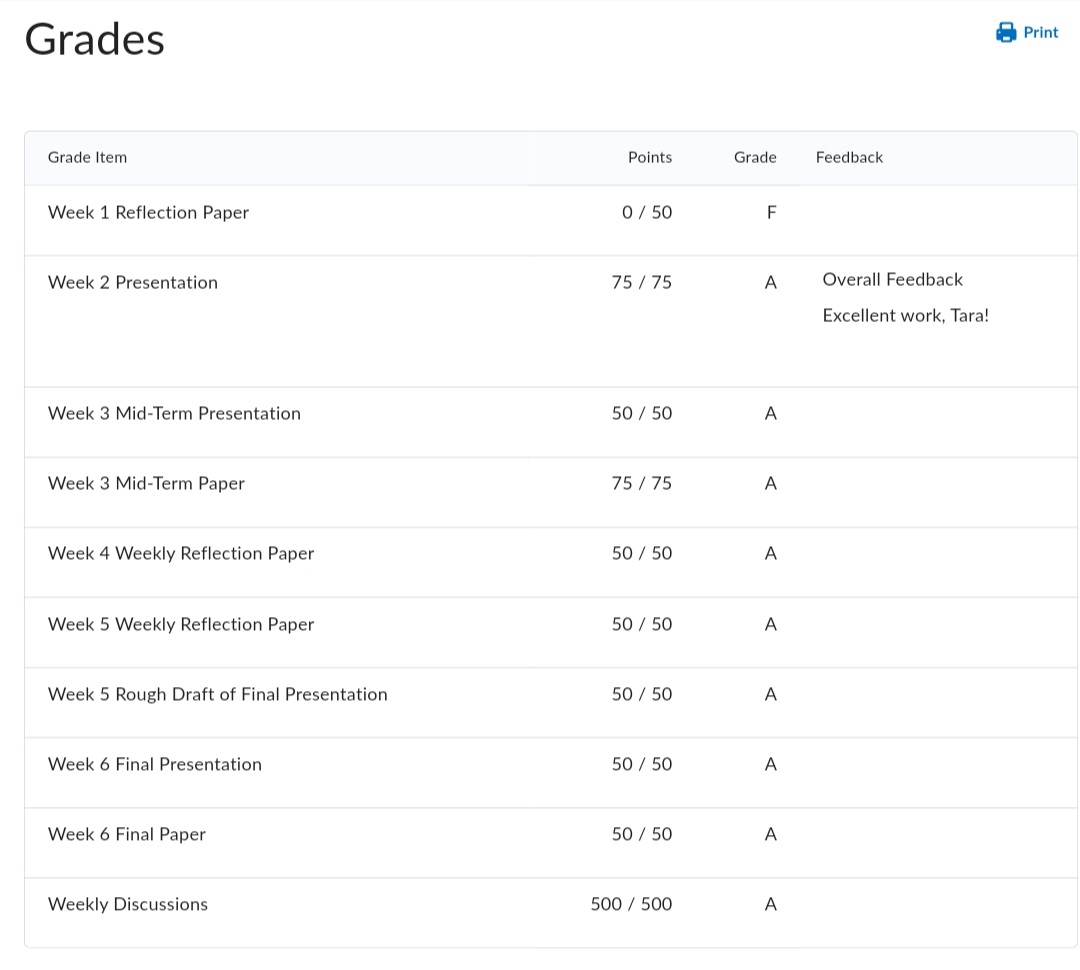This screenshot has width=1080, height=970.
Task: Select the Week 3 Mid-Term Paper item
Action: point(146,483)
